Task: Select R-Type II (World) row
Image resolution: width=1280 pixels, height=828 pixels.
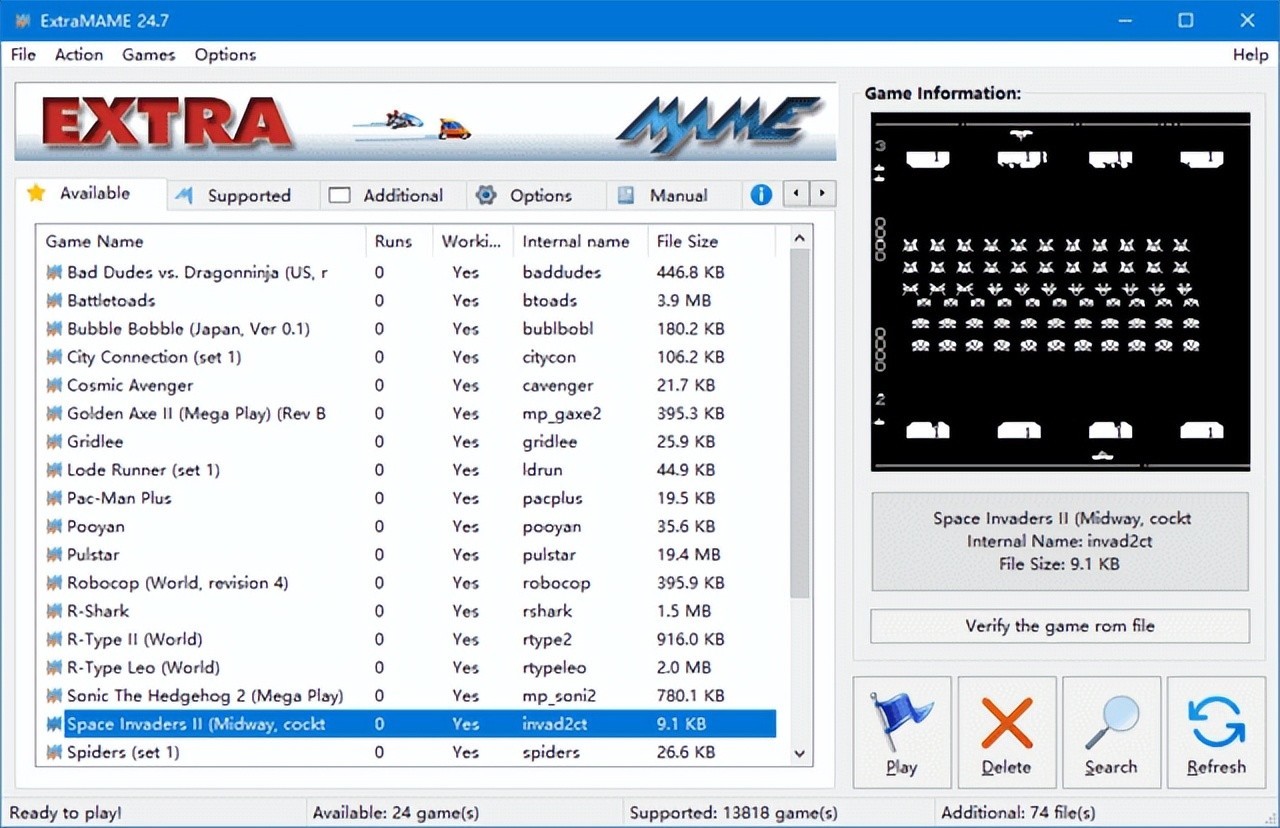Action: point(406,639)
